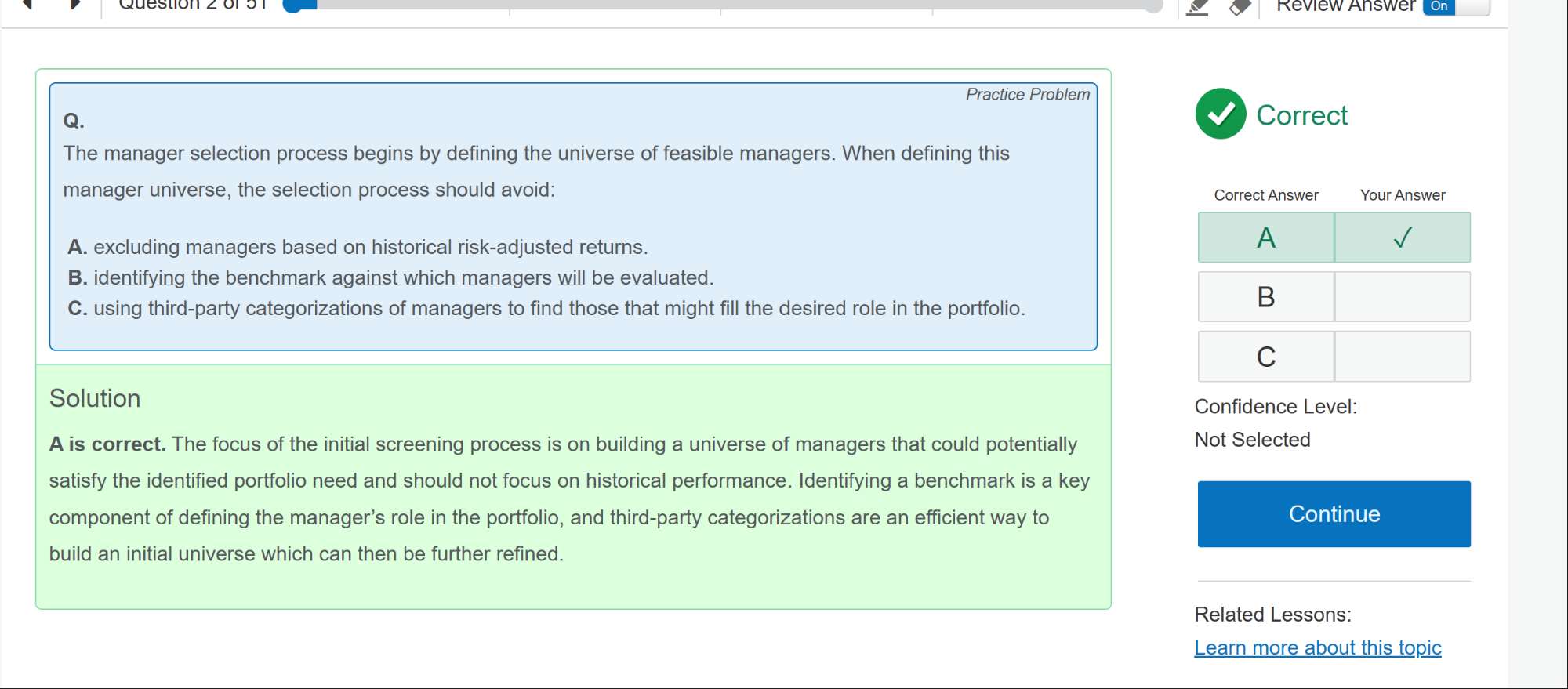Go to the previous question arrow
This screenshot has height=689, width=1568.
tap(27, 4)
